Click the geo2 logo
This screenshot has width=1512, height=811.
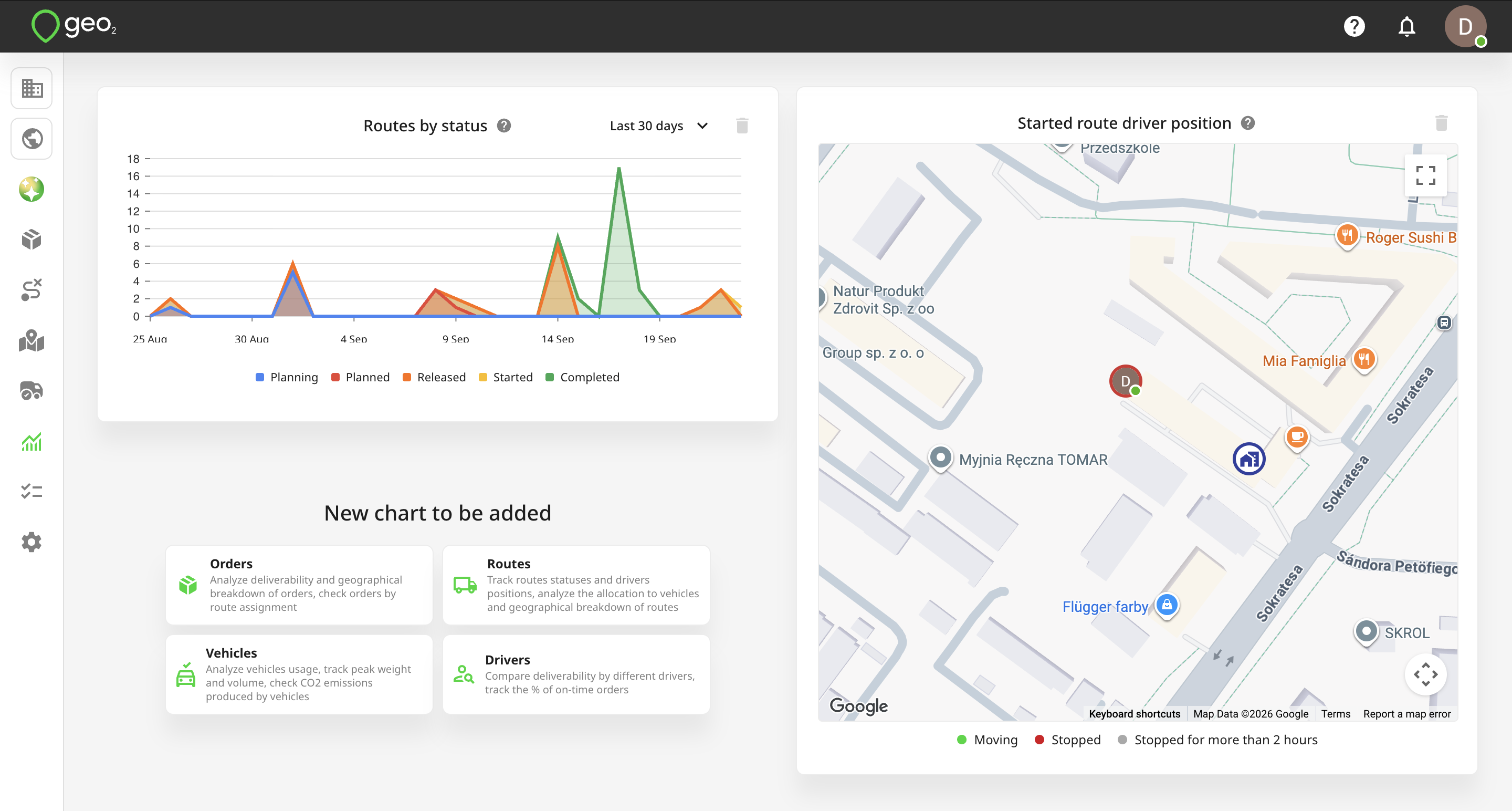pos(74,26)
